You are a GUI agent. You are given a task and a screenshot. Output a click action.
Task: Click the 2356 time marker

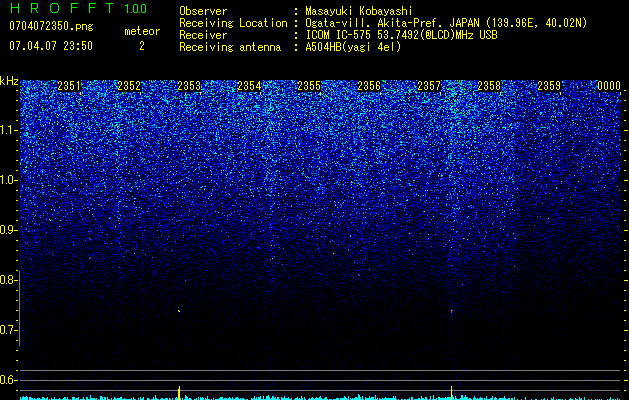pyautogui.click(x=369, y=86)
